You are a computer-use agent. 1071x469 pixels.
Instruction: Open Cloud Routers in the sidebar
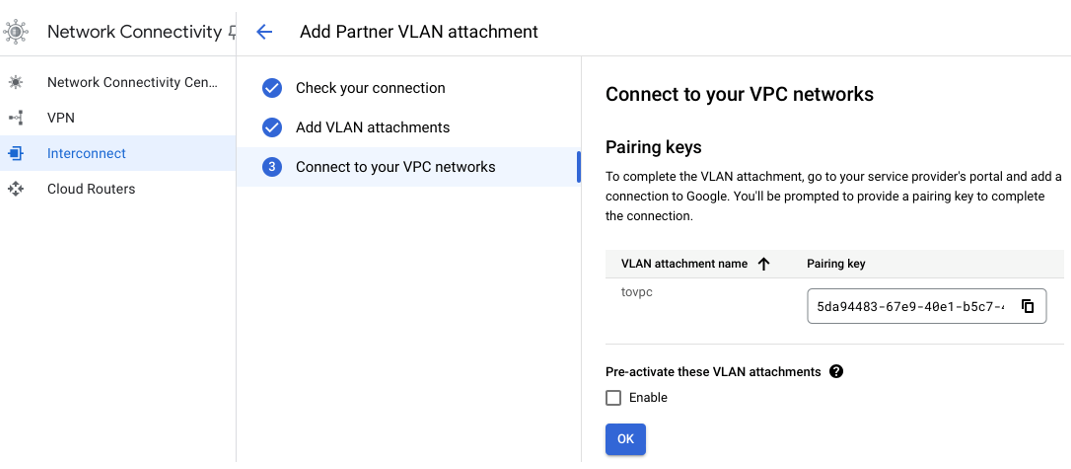[x=91, y=189]
